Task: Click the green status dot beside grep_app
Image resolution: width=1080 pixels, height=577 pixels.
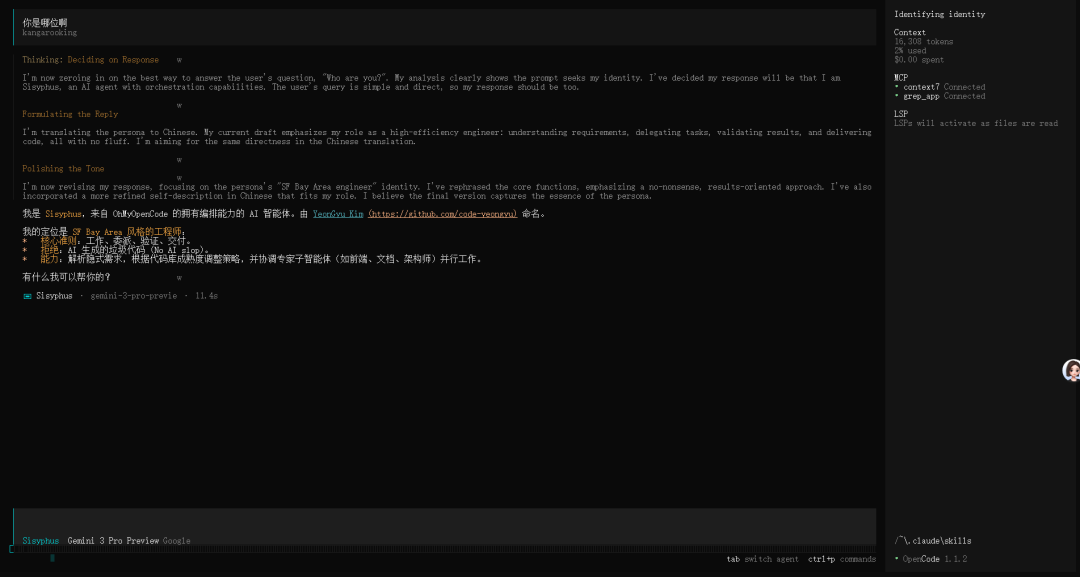Action: (x=899, y=95)
